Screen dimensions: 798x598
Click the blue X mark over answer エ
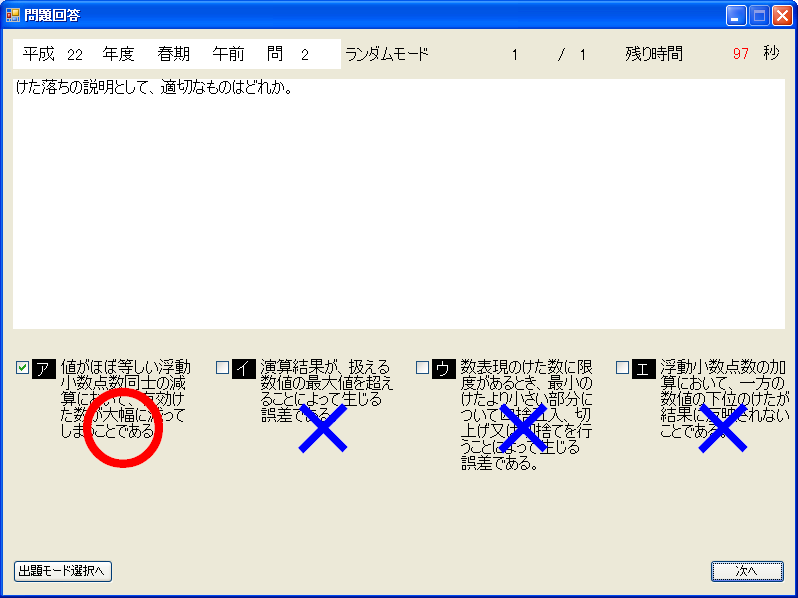tap(722, 430)
